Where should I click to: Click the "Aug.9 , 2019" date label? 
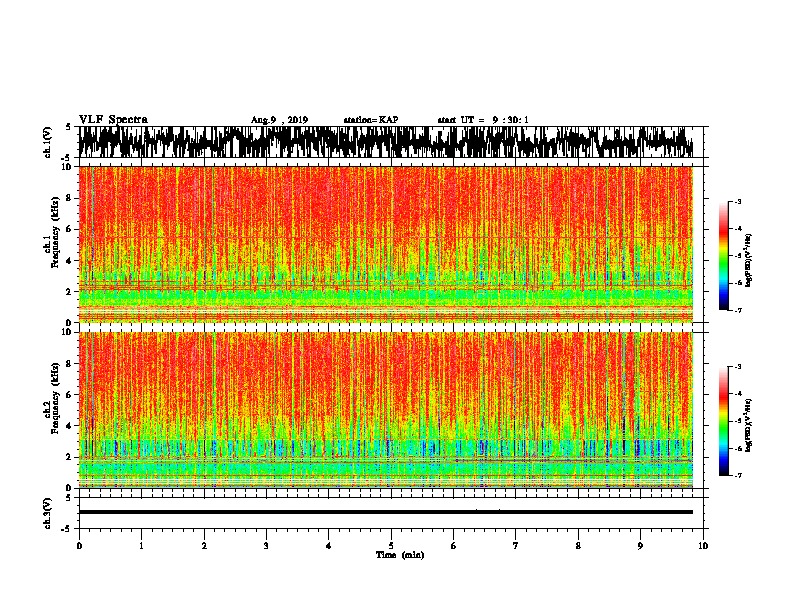[279, 120]
